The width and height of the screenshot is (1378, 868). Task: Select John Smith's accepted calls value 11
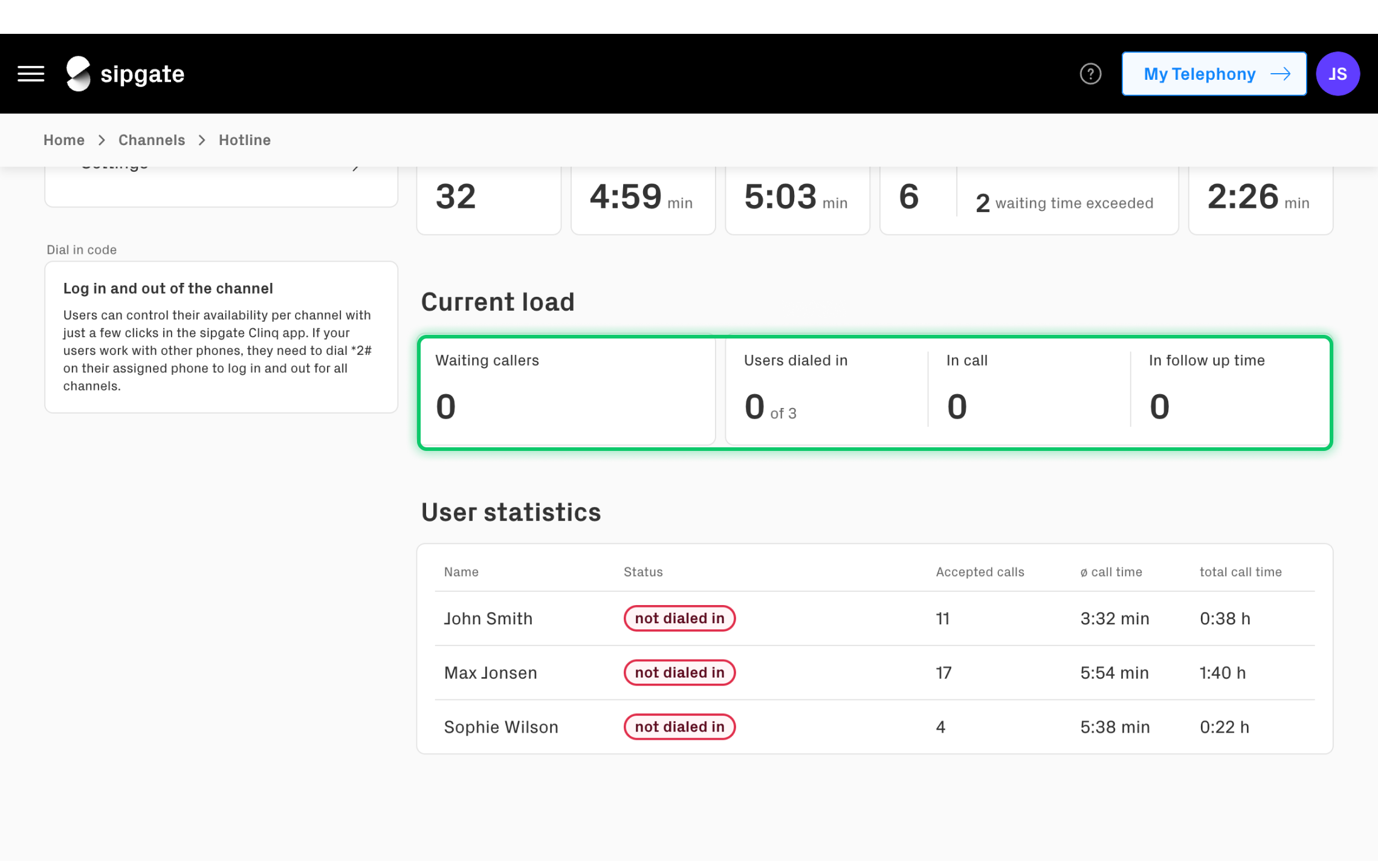click(x=942, y=618)
